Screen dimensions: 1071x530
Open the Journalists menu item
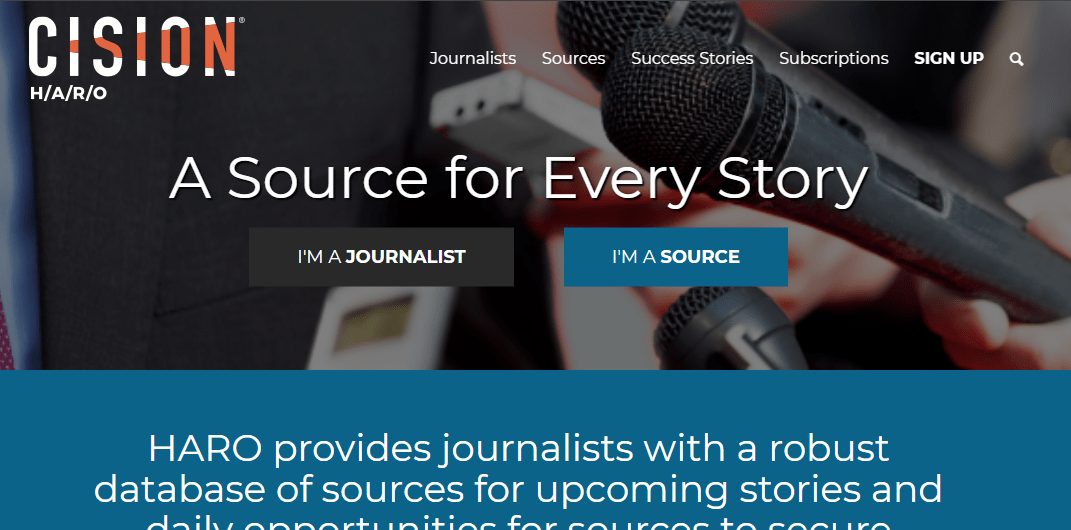point(473,59)
